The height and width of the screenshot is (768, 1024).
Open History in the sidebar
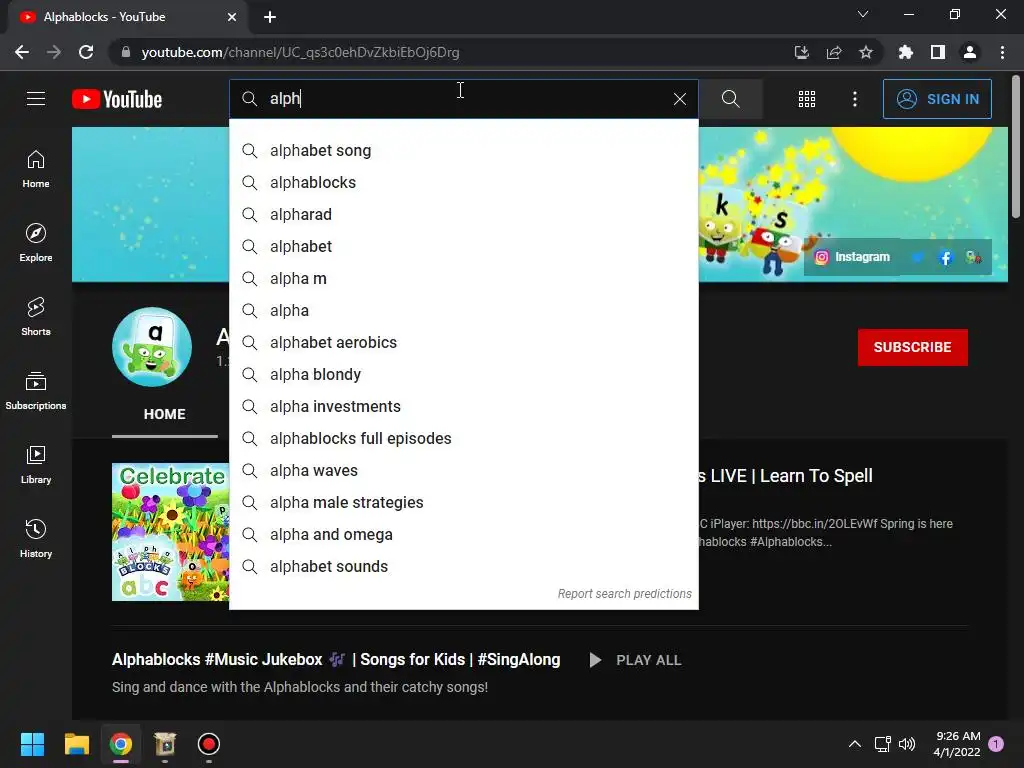(x=36, y=537)
